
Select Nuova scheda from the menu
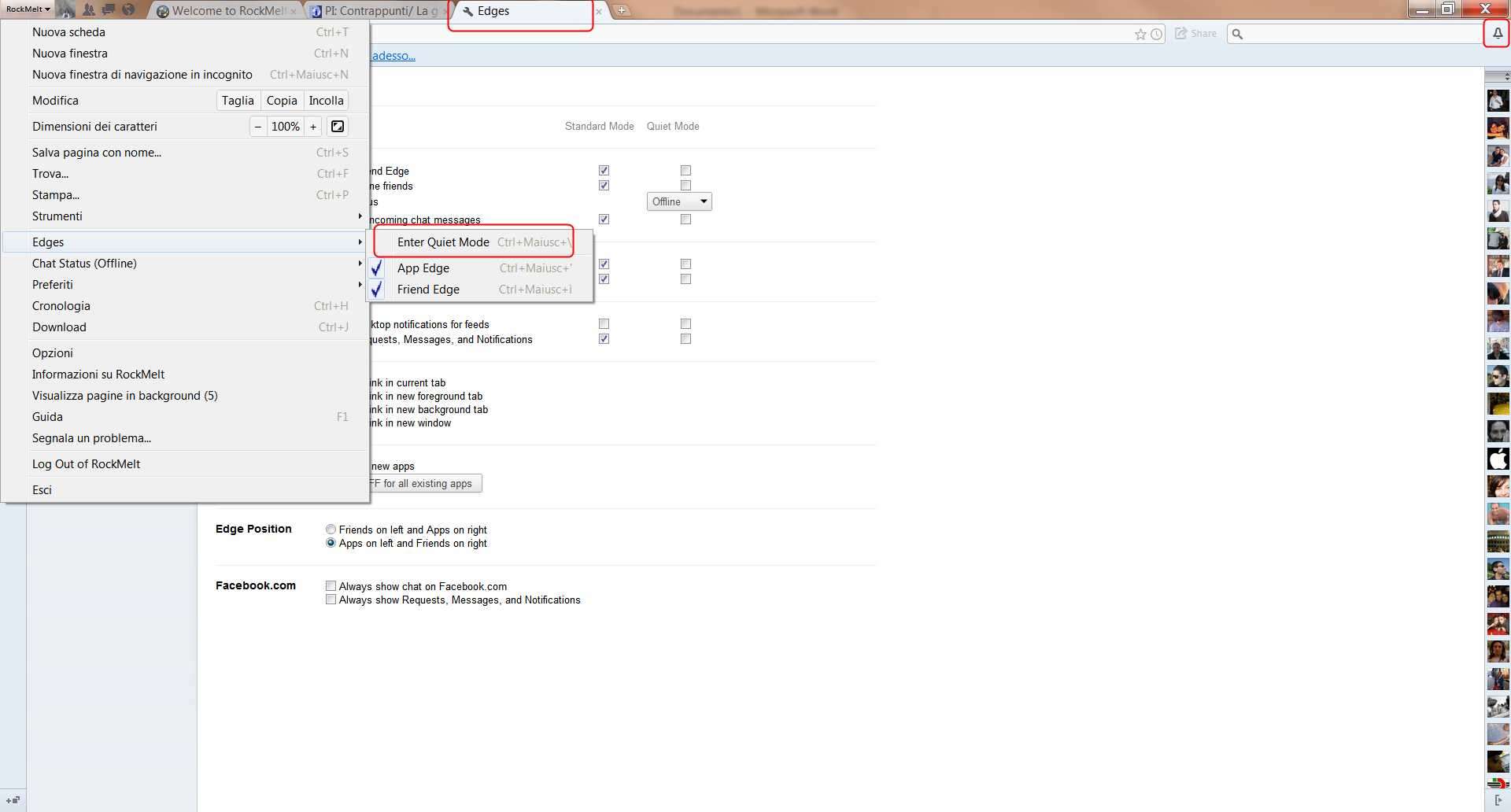pos(186,32)
